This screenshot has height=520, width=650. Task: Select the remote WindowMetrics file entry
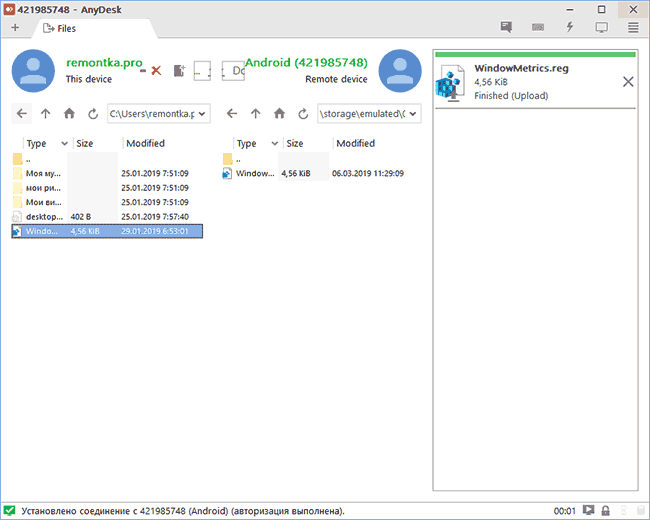point(255,173)
